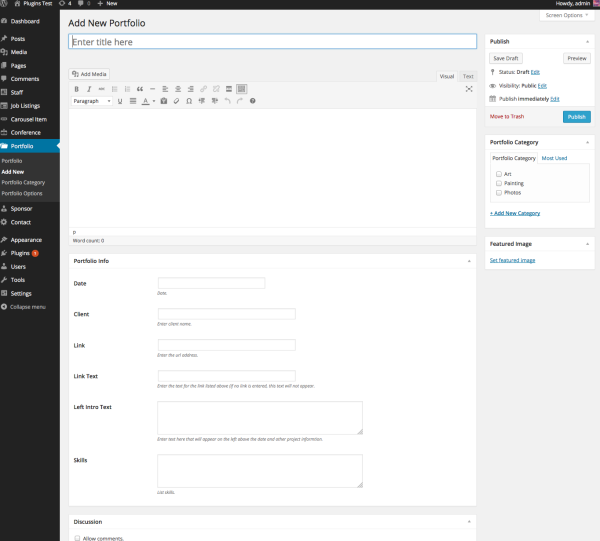Apply italic formatting in editor
Viewport: 600px width, 541px height.
pos(89,89)
